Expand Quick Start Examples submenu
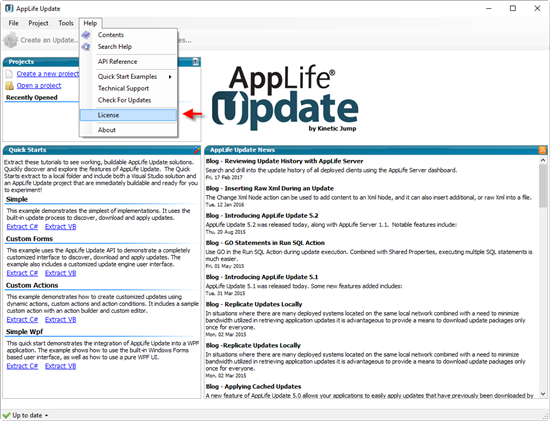 coord(128,76)
